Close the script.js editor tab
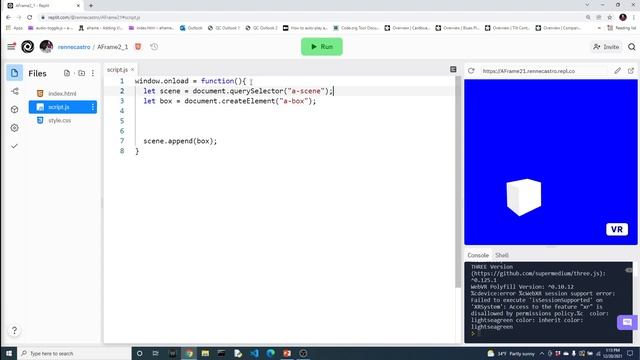 coord(132,70)
